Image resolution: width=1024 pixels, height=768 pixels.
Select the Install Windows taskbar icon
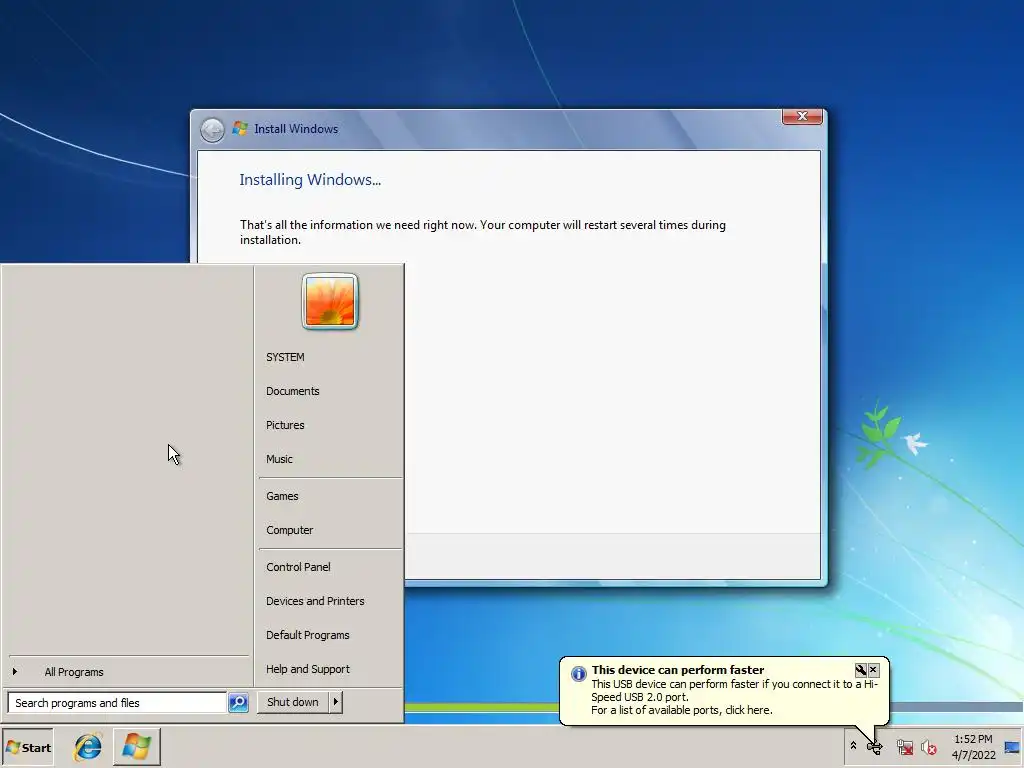(136, 747)
